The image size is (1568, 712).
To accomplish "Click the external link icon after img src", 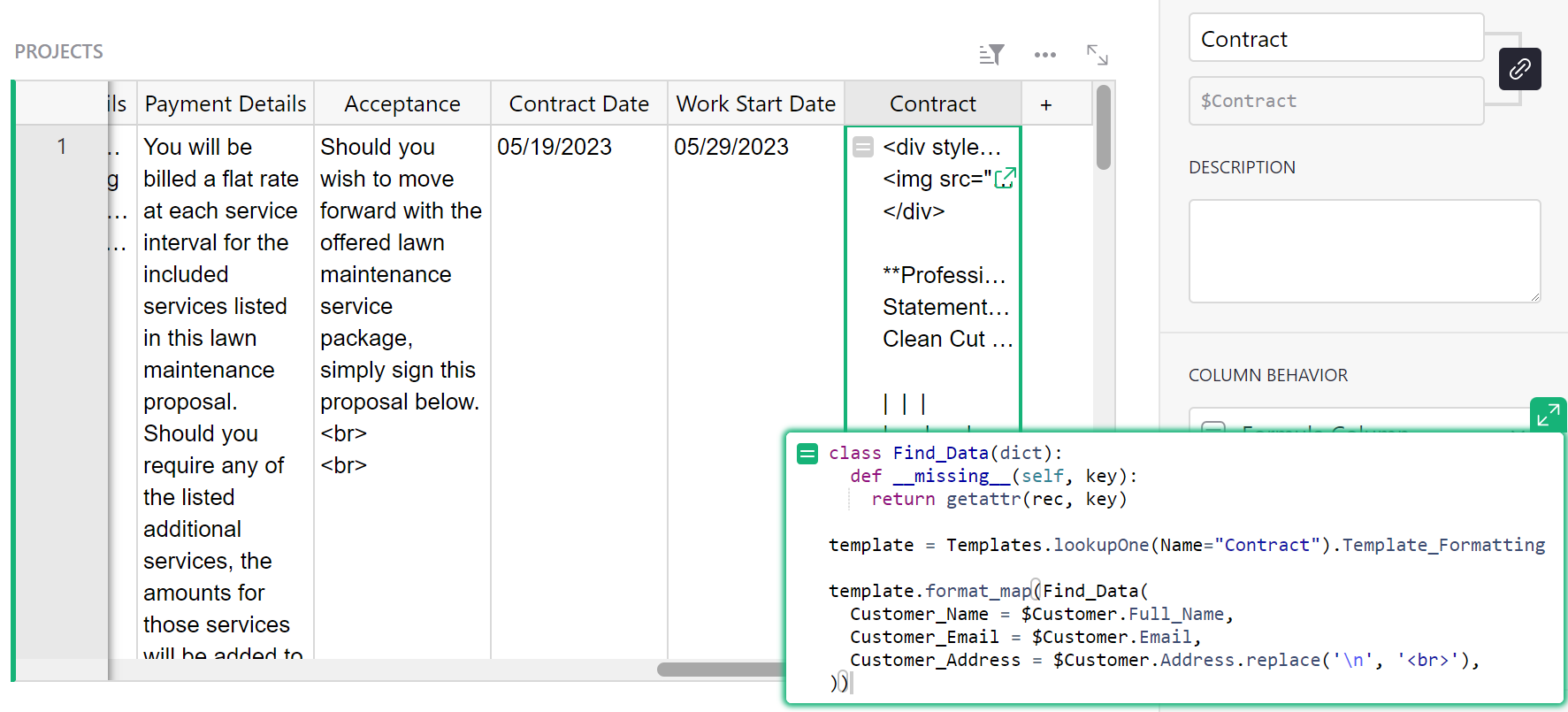I will [x=1005, y=179].
